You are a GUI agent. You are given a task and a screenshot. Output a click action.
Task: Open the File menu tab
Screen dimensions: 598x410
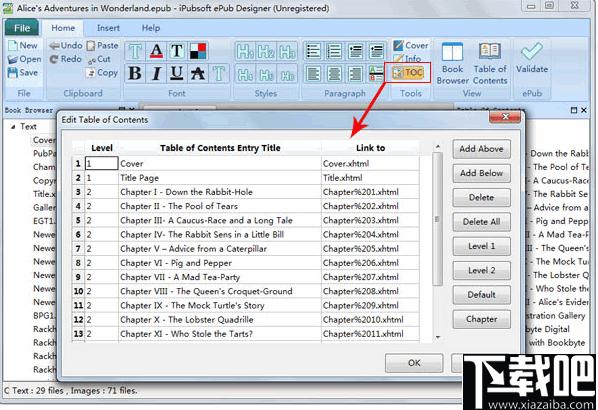22,28
